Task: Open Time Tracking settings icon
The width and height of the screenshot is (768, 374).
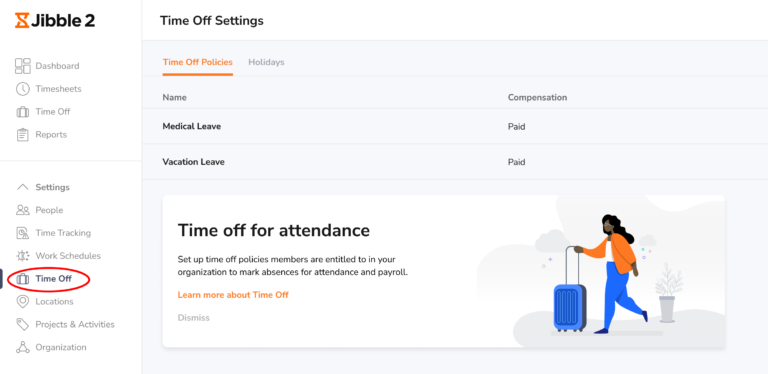Action: coord(23,233)
